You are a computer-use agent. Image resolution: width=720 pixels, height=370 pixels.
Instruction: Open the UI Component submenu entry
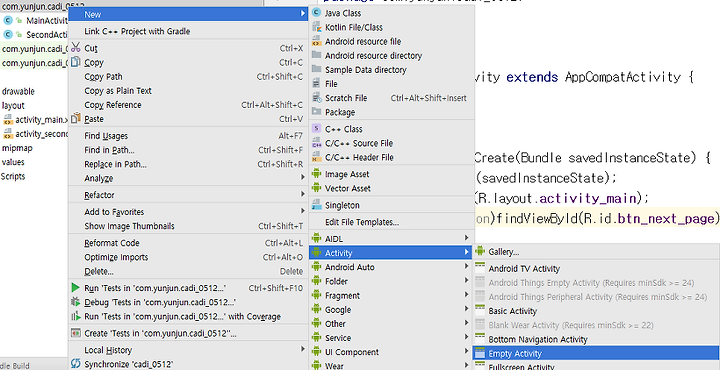click(391, 352)
